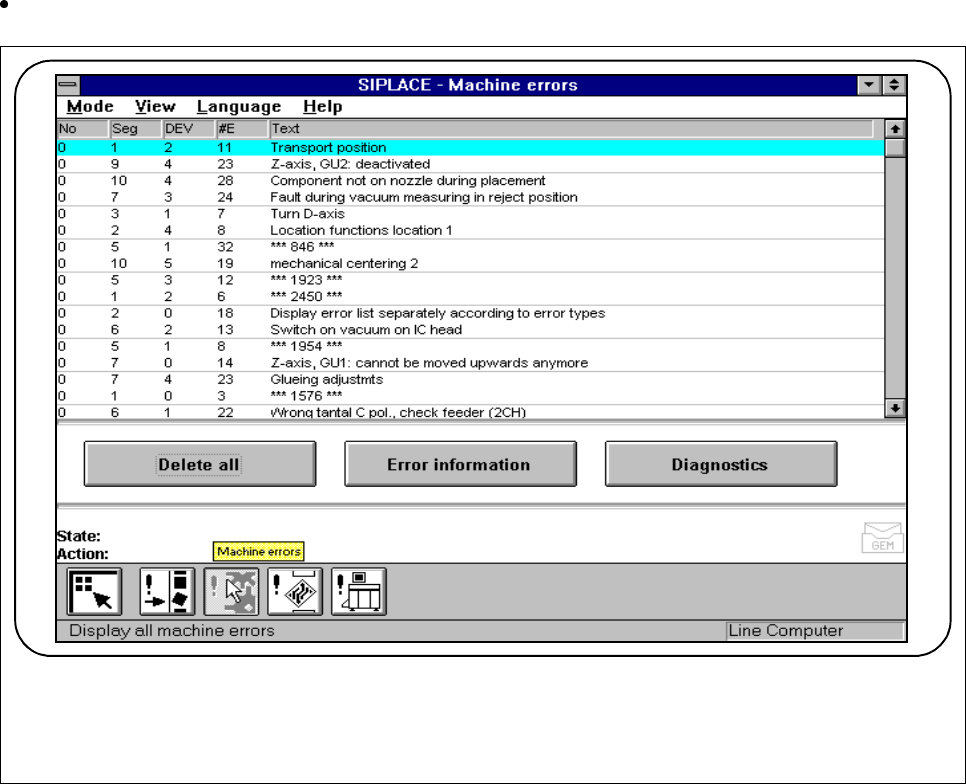Click the Diagnostics button
The width and height of the screenshot is (966, 784).
point(721,464)
